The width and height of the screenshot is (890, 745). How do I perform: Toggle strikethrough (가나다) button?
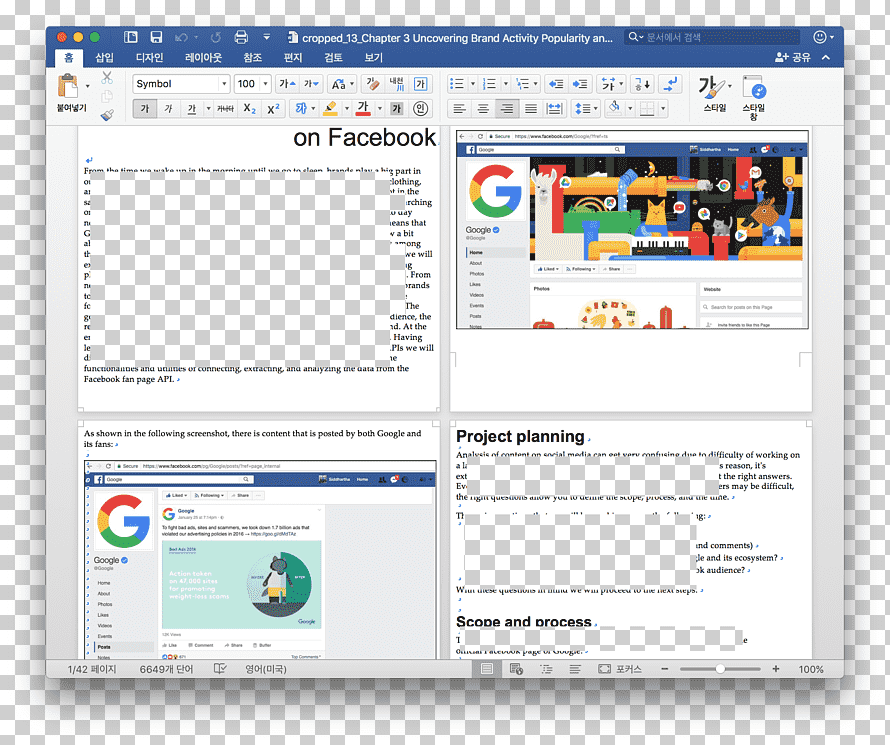pyautogui.click(x=225, y=108)
